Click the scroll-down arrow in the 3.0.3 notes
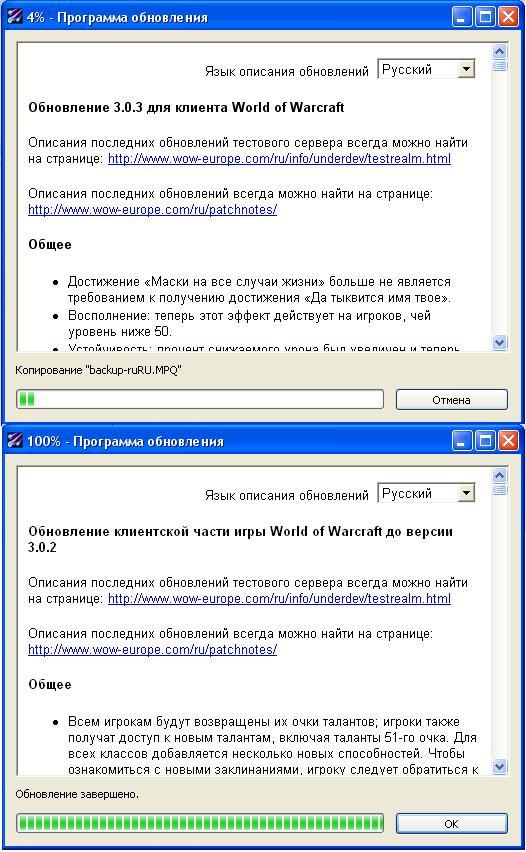 [x=499, y=342]
